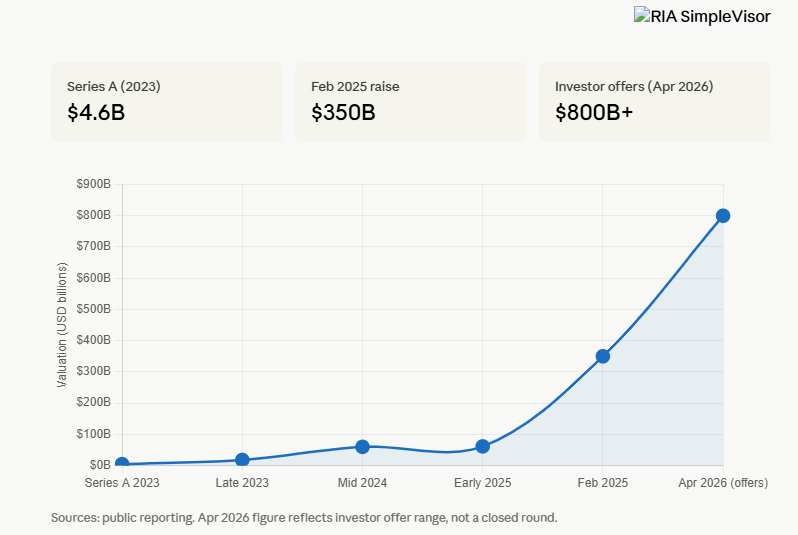The image size is (798, 535).
Task: Click the Feb 2025 x-axis label
Action: pyautogui.click(x=603, y=483)
